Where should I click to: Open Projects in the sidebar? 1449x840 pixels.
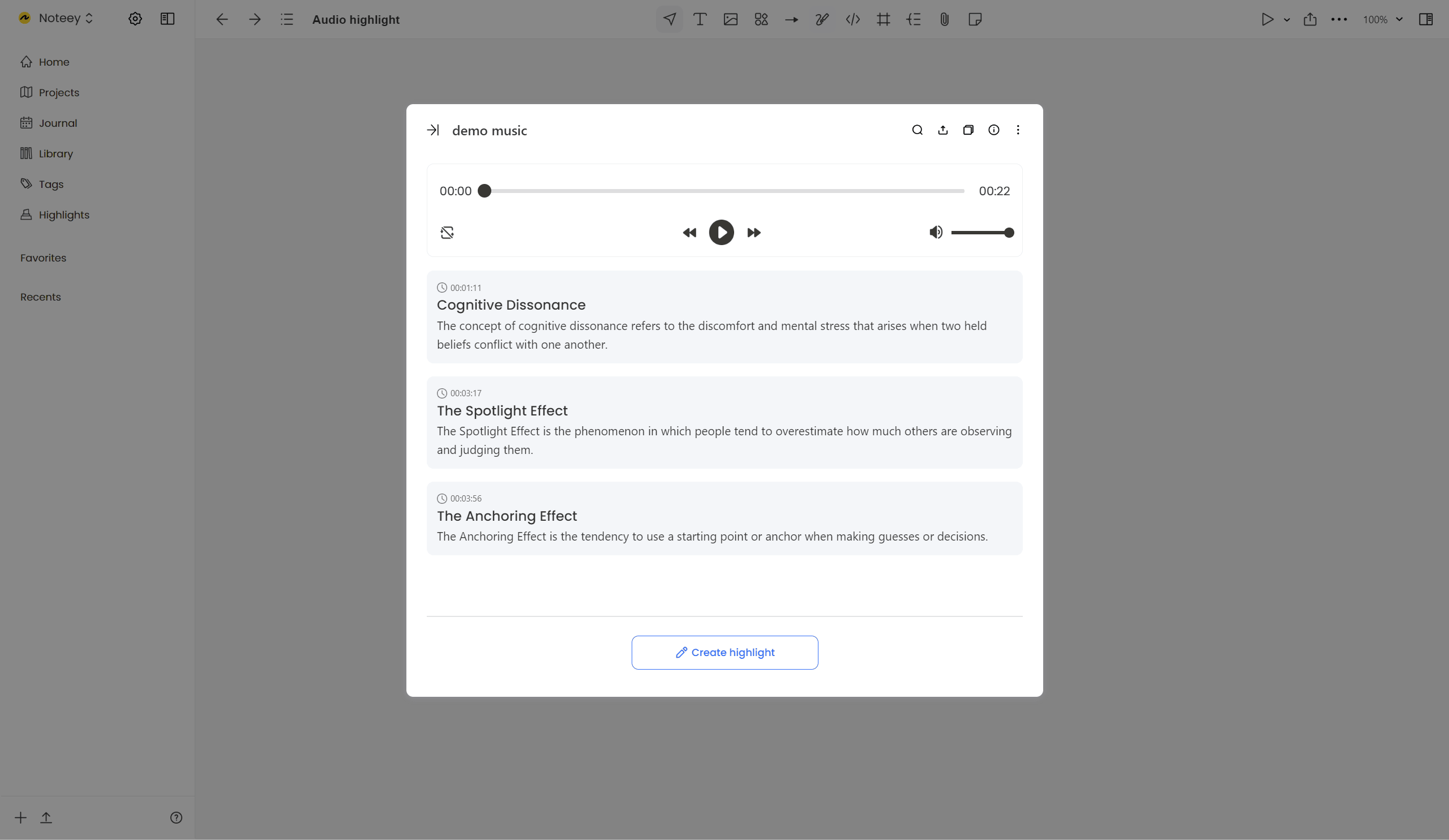(50, 92)
